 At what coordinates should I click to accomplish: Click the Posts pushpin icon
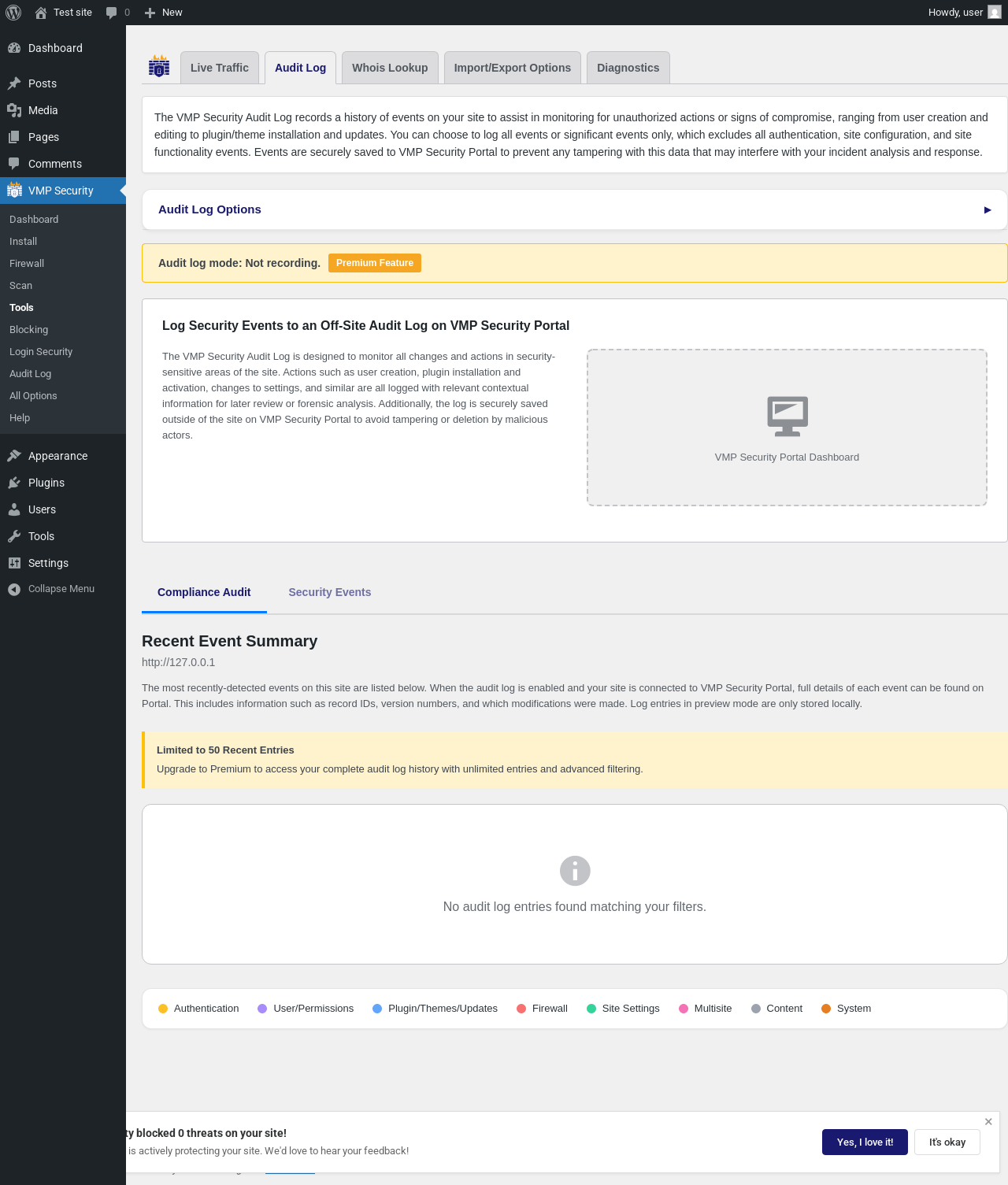coord(14,83)
